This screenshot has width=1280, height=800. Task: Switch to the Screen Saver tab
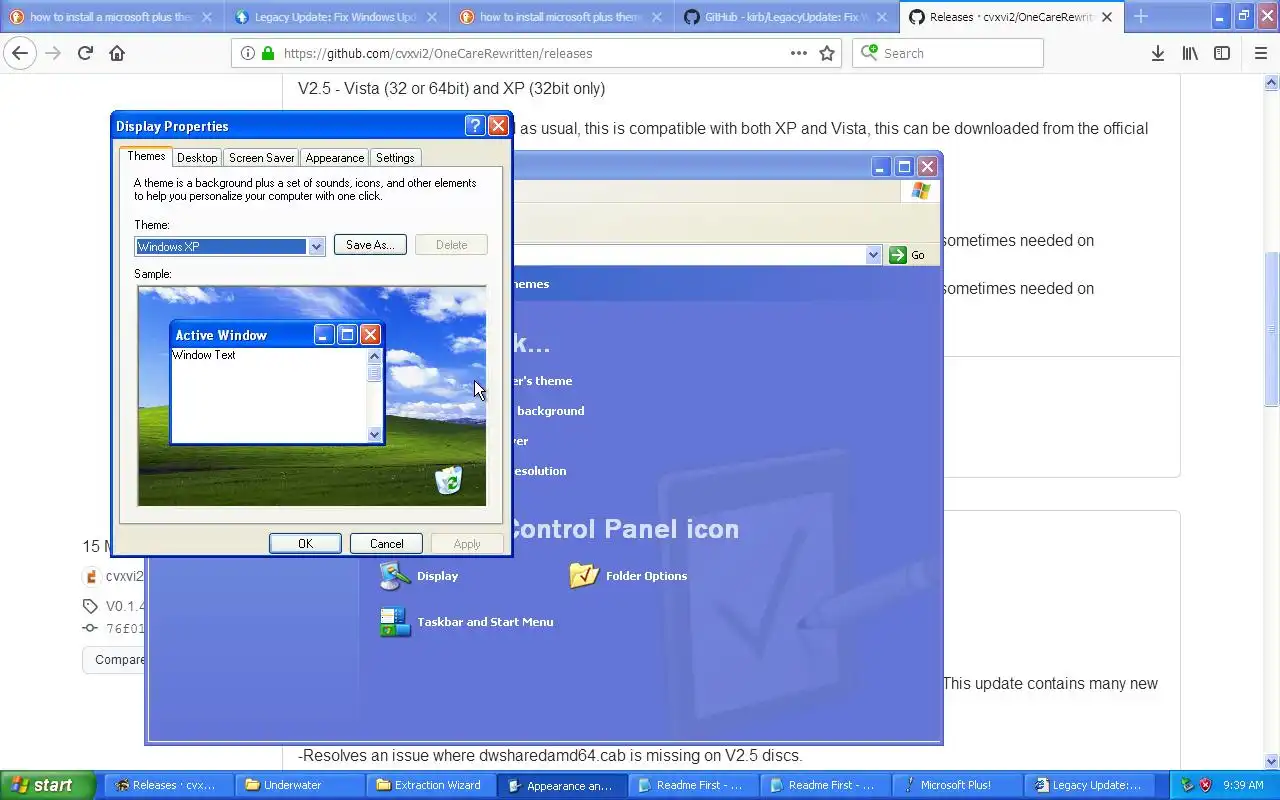pyautogui.click(x=262, y=158)
